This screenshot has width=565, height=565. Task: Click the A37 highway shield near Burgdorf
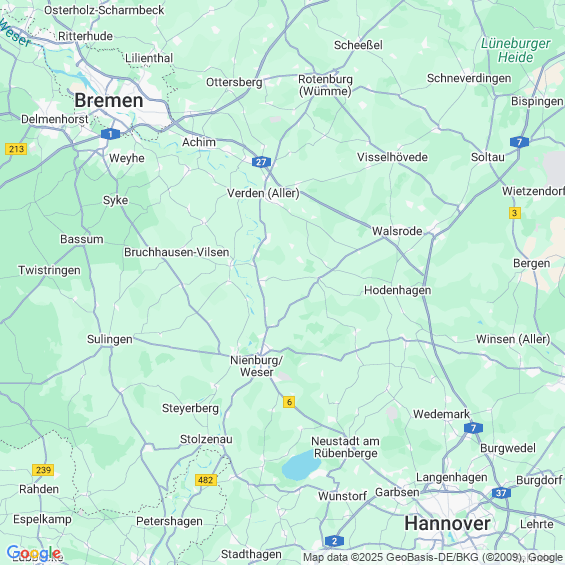(501, 493)
